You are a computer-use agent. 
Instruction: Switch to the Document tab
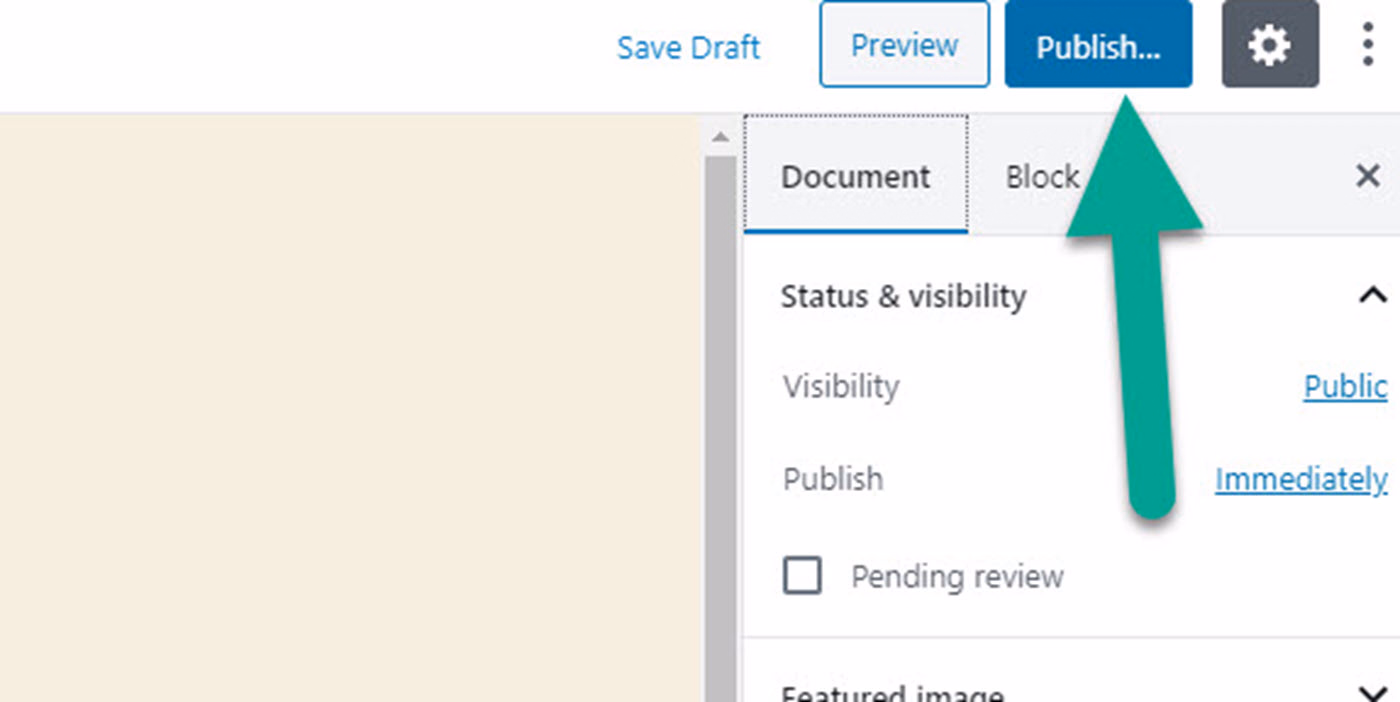[x=855, y=176]
